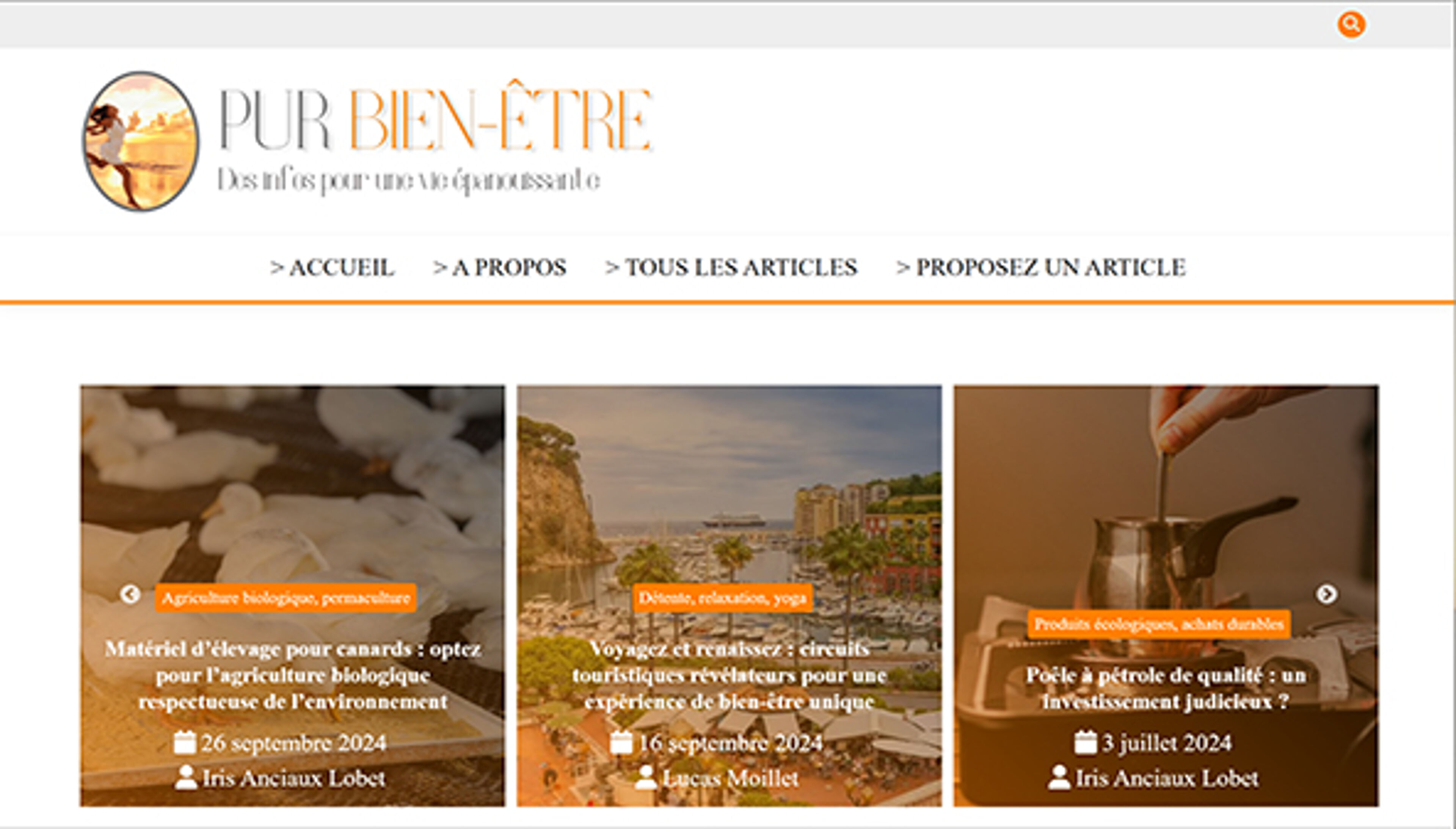1456x829 pixels.
Task: Open the Accueil menu item
Action: click(x=332, y=267)
